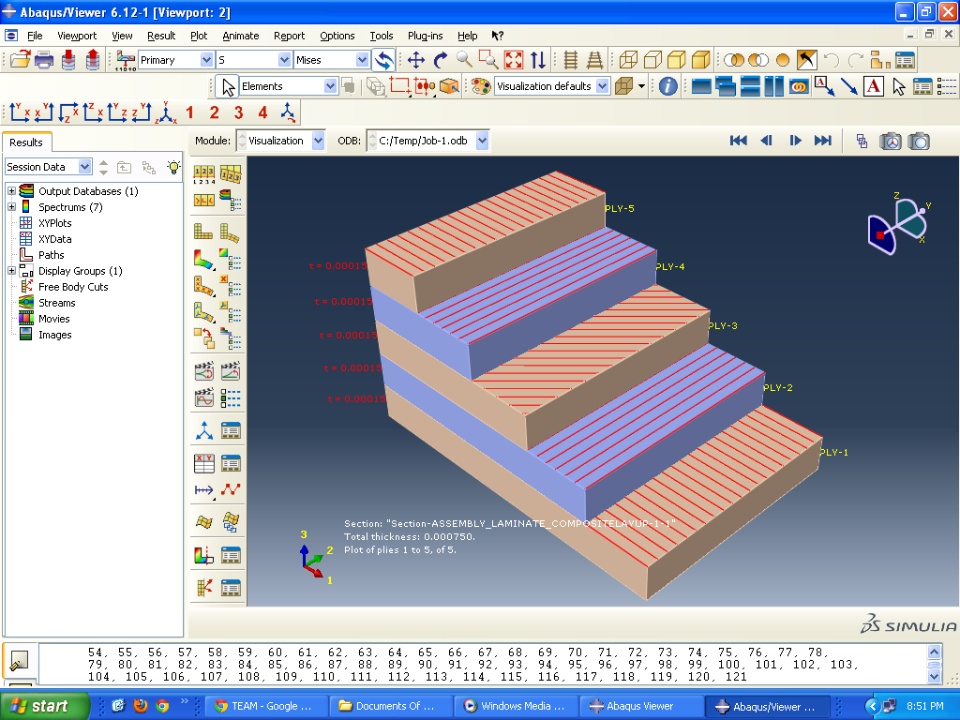
Task: Toggle the orange sphere display option
Action: click(782, 60)
